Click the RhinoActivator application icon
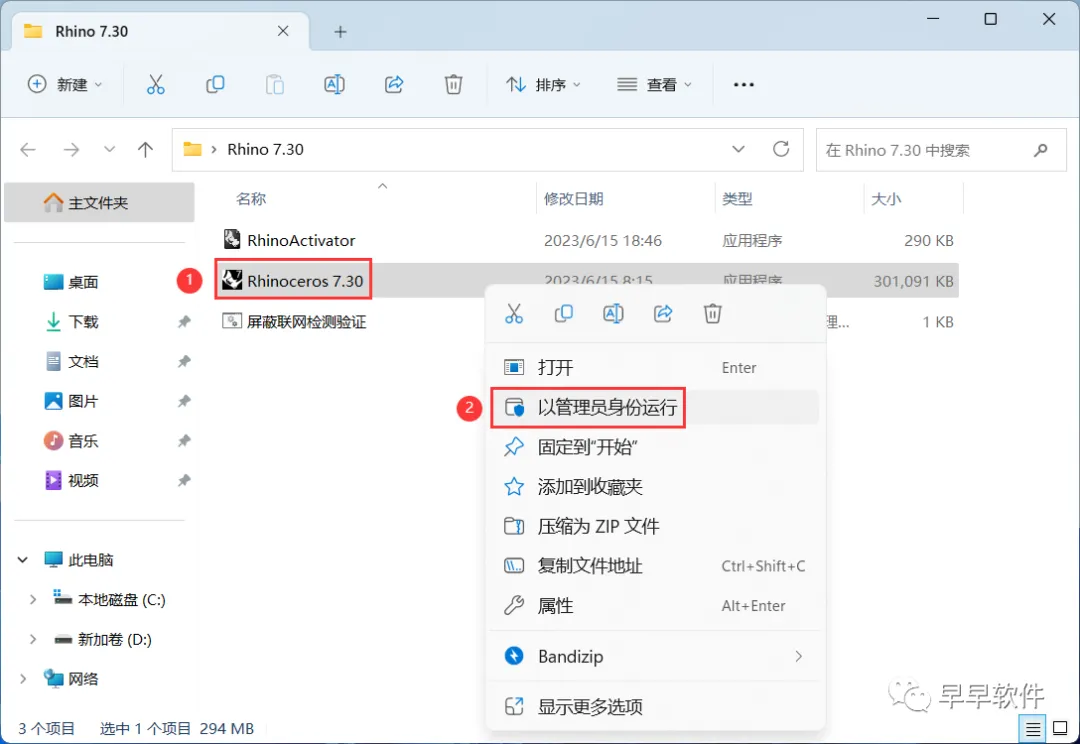1080x744 pixels. click(x=232, y=240)
